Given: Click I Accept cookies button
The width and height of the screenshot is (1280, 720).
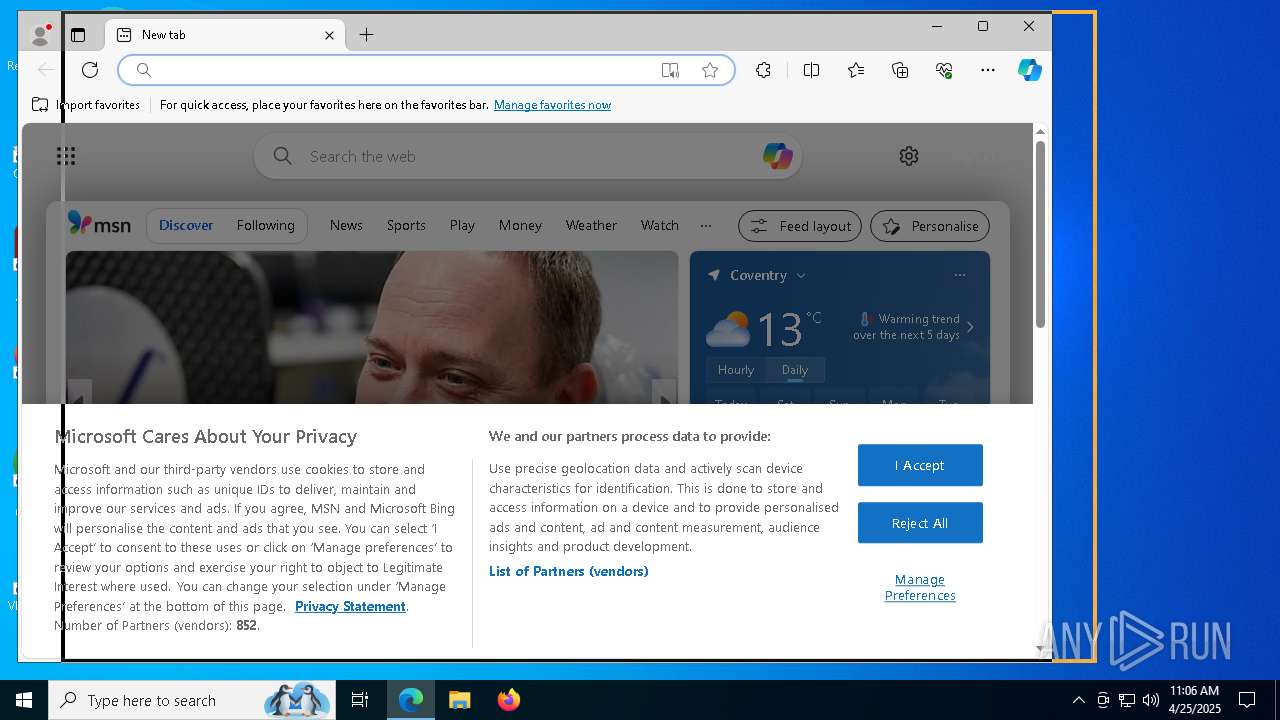Looking at the screenshot, I should coord(920,465).
